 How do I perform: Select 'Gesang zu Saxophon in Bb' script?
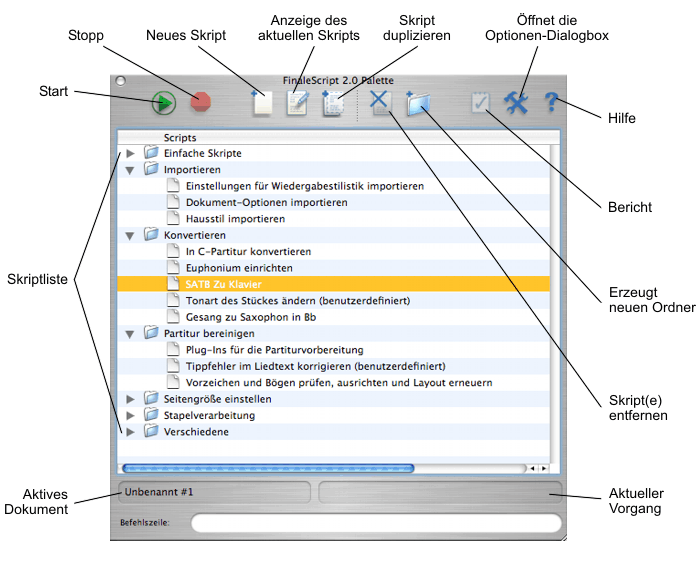[251, 317]
